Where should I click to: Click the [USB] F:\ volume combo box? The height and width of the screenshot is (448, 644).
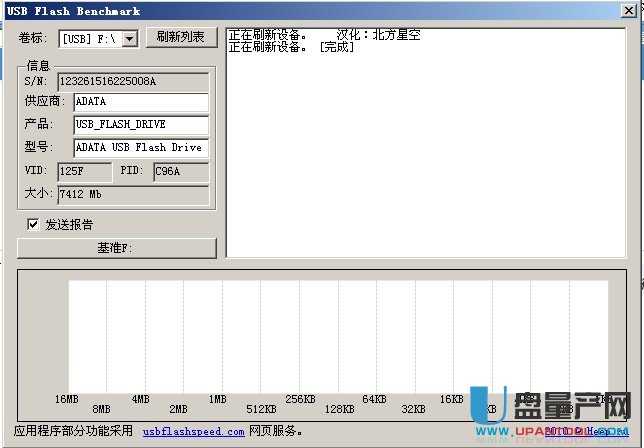[90, 39]
